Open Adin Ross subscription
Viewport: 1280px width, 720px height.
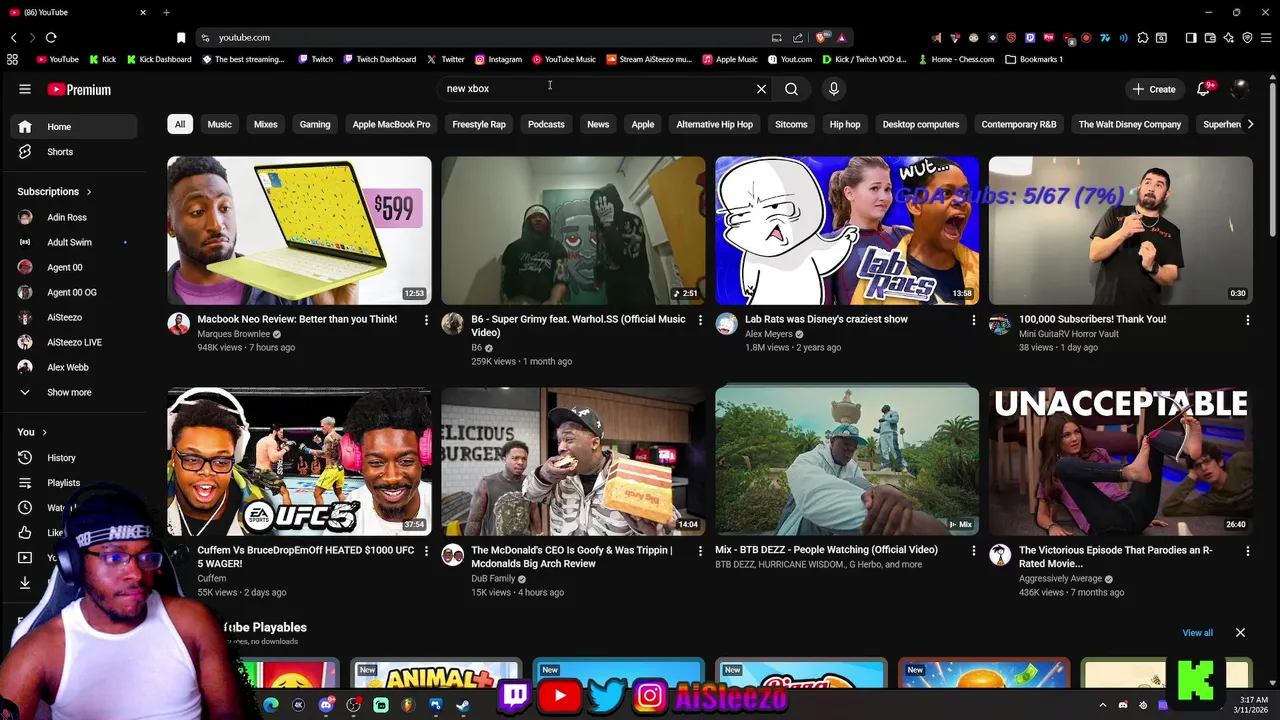[x=74, y=217]
